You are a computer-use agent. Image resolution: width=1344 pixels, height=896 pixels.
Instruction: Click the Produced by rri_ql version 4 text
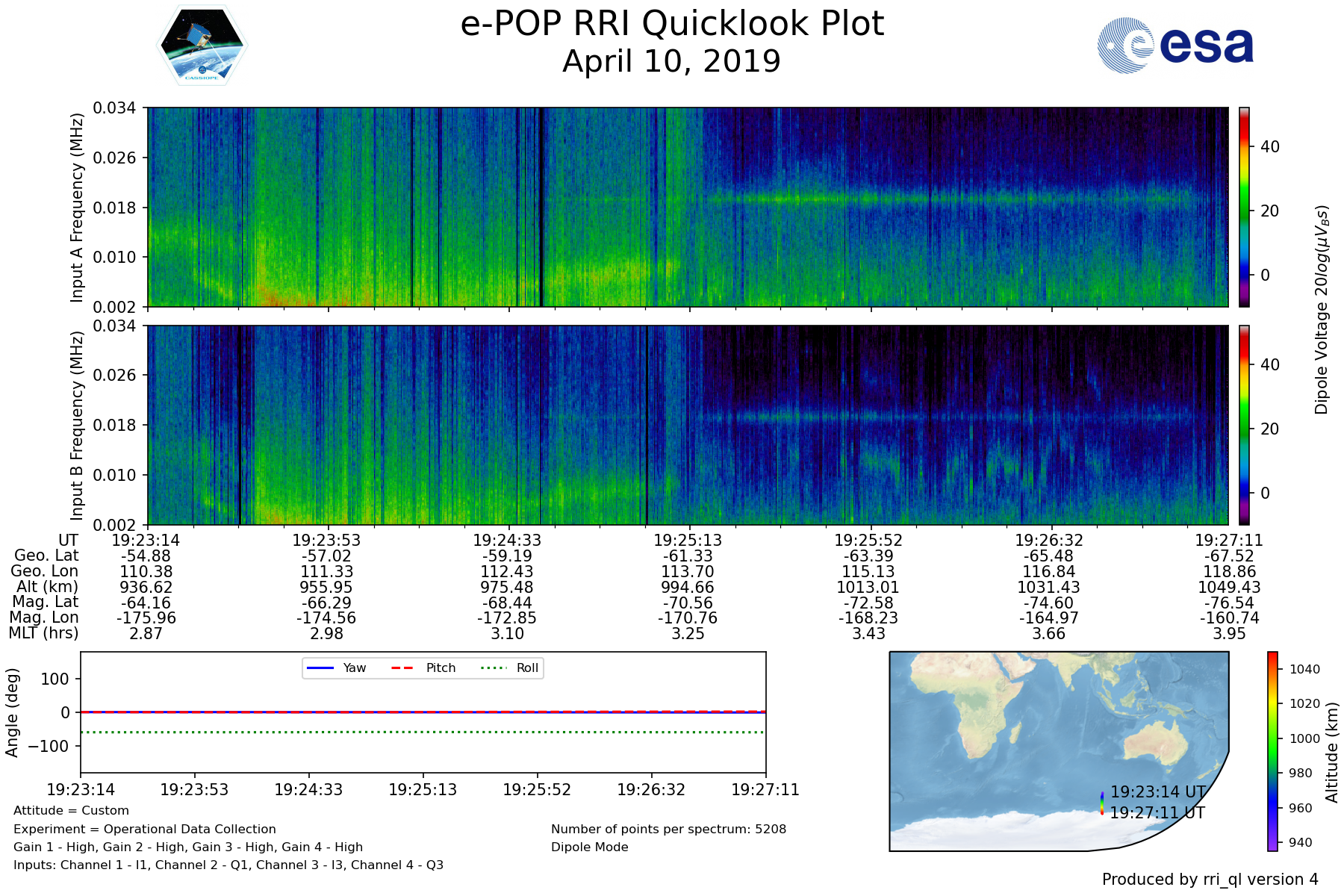point(1210,880)
